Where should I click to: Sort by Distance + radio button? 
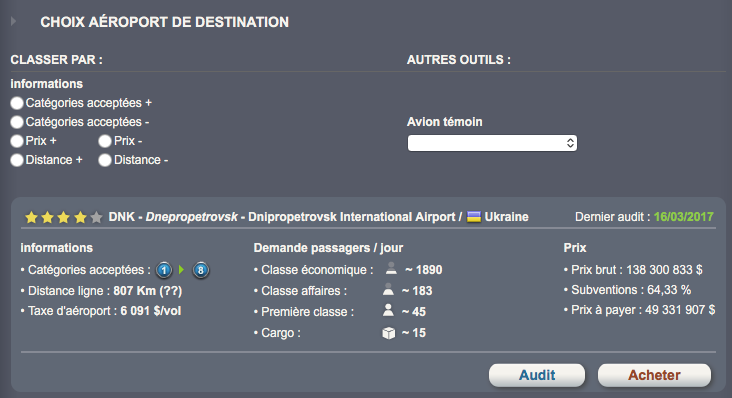(17, 160)
